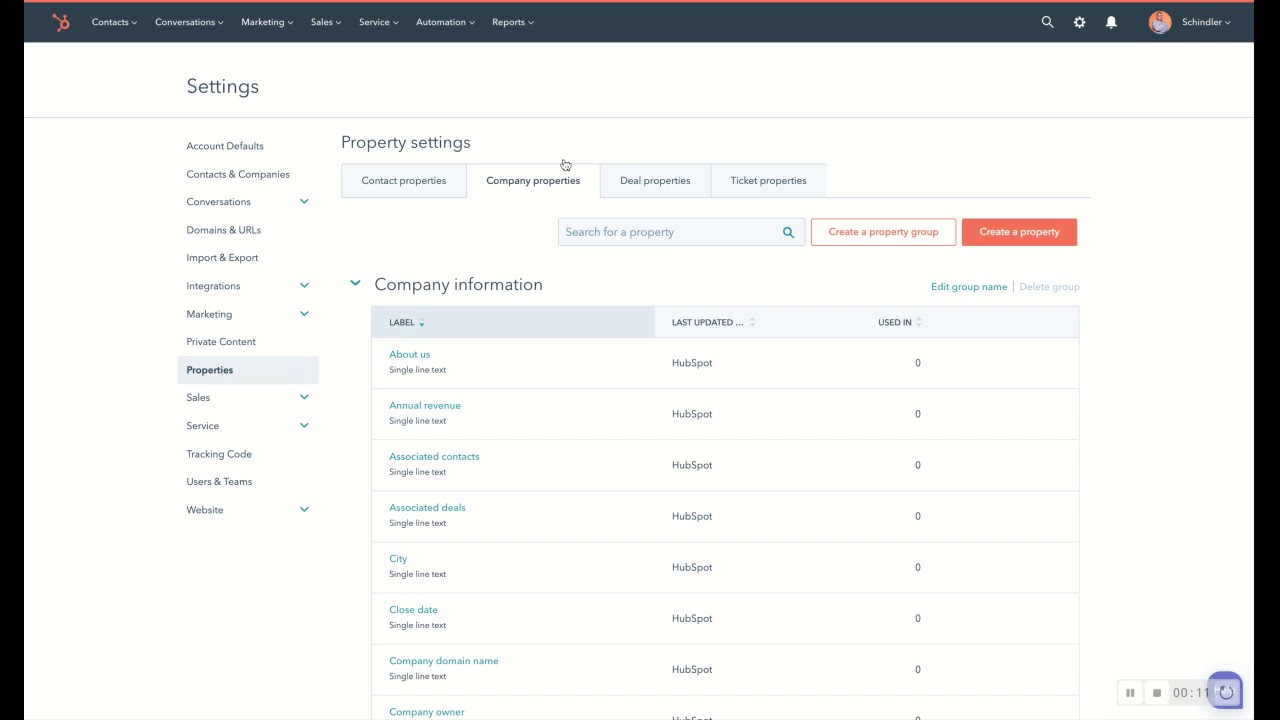Pause the screen recording
This screenshot has width=1280, height=720.
pos(1130,693)
